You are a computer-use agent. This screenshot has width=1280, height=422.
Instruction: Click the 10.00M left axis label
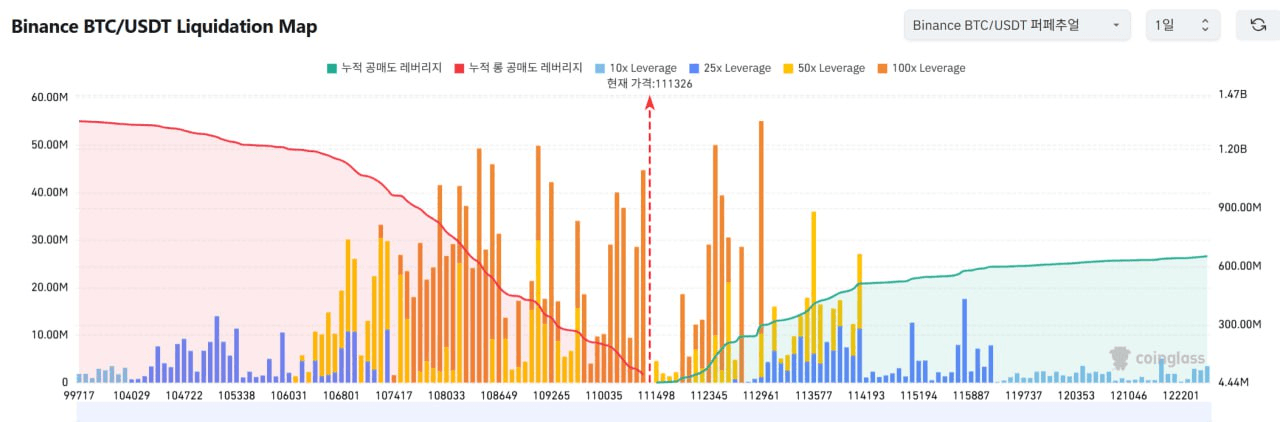pos(49,335)
